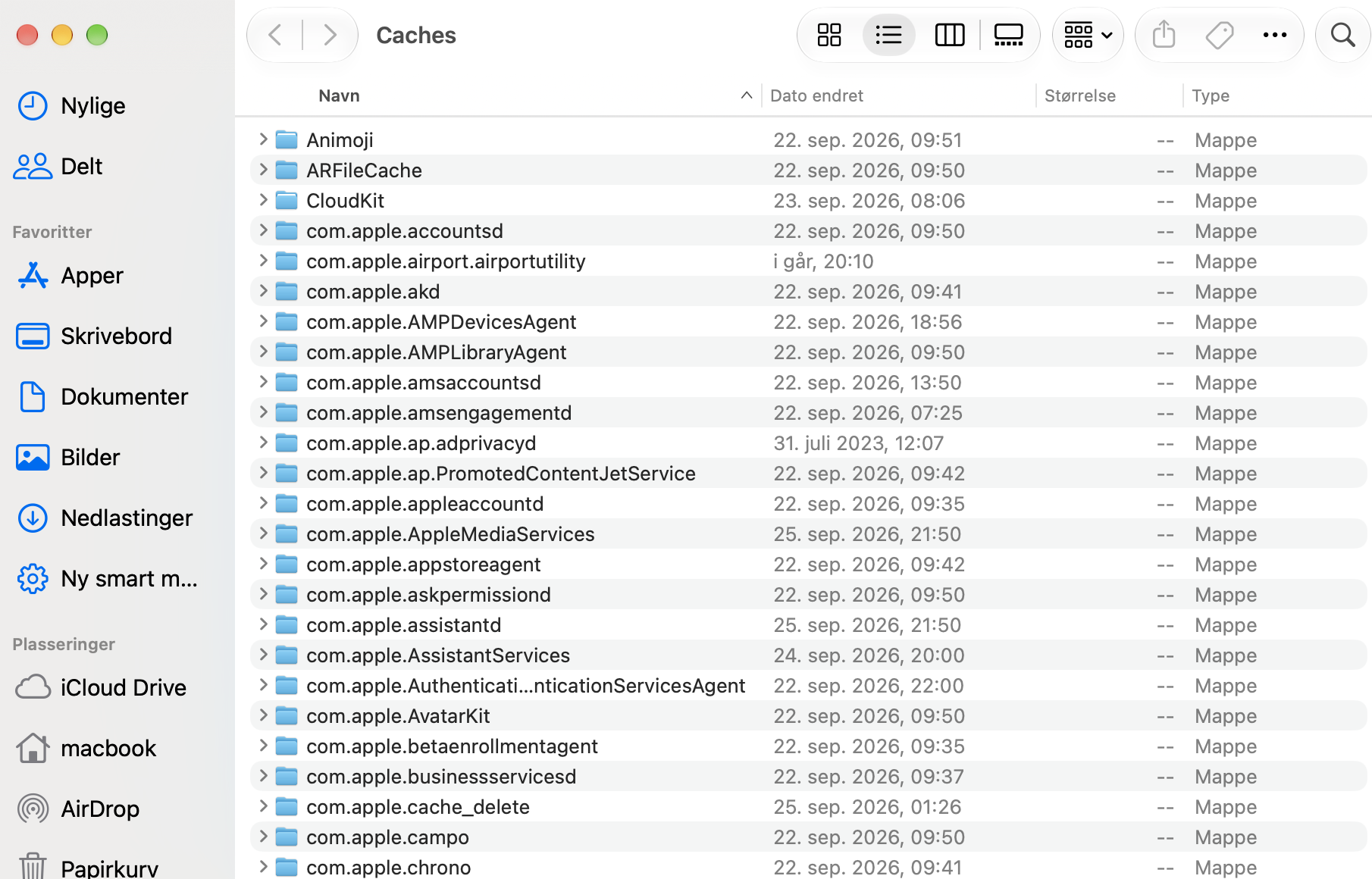The height and width of the screenshot is (879, 1372).
Task: Sort by Navn column header
Action: pyautogui.click(x=339, y=96)
